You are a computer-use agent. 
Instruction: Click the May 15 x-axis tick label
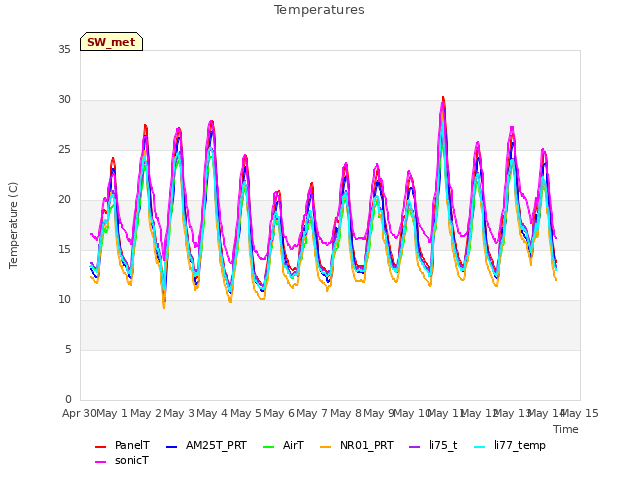(x=580, y=413)
